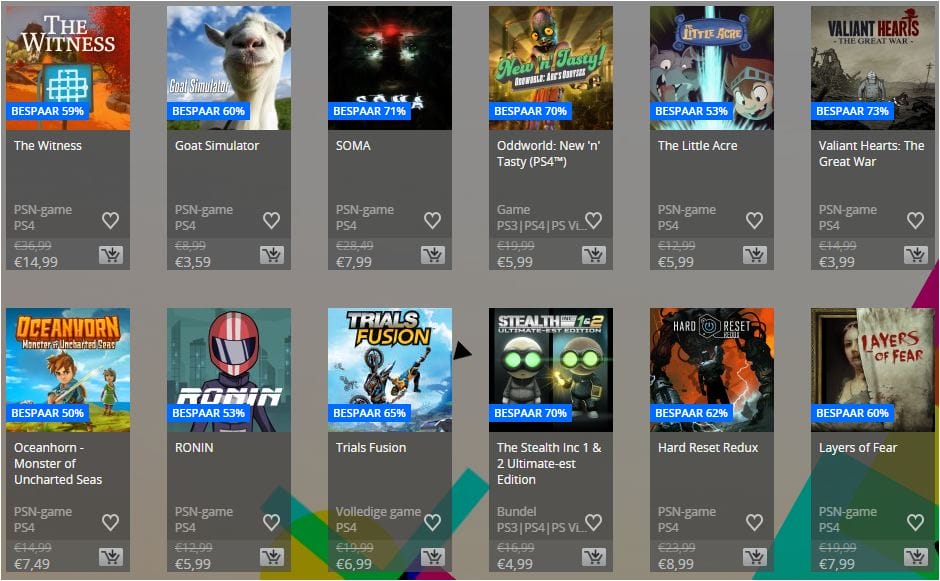The width and height of the screenshot is (940, 581).
Task: Add SOMA to shopping cart
Action: point(433,255)
